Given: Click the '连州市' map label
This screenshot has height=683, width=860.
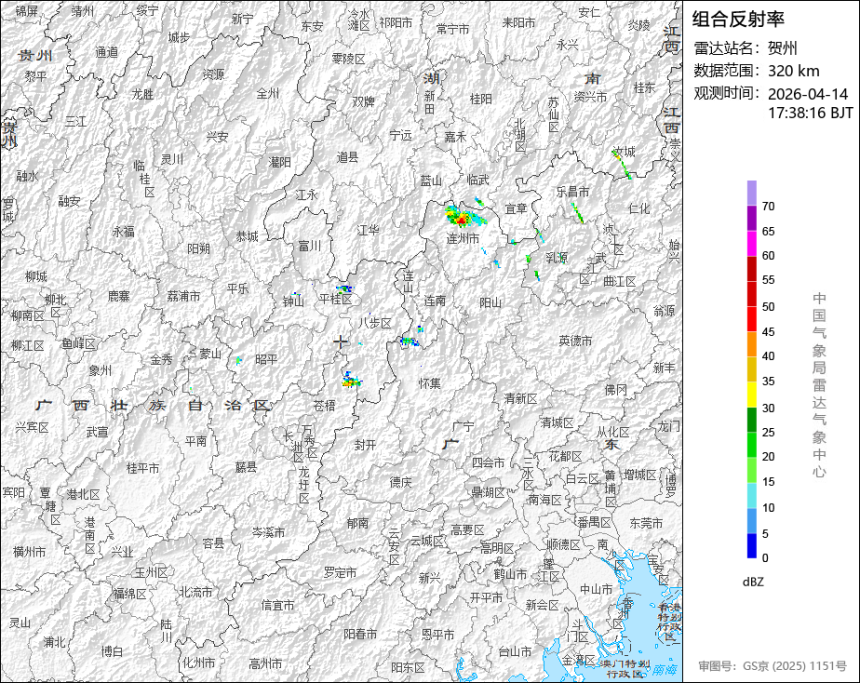Looking at the screenshot, I should 462,239.
